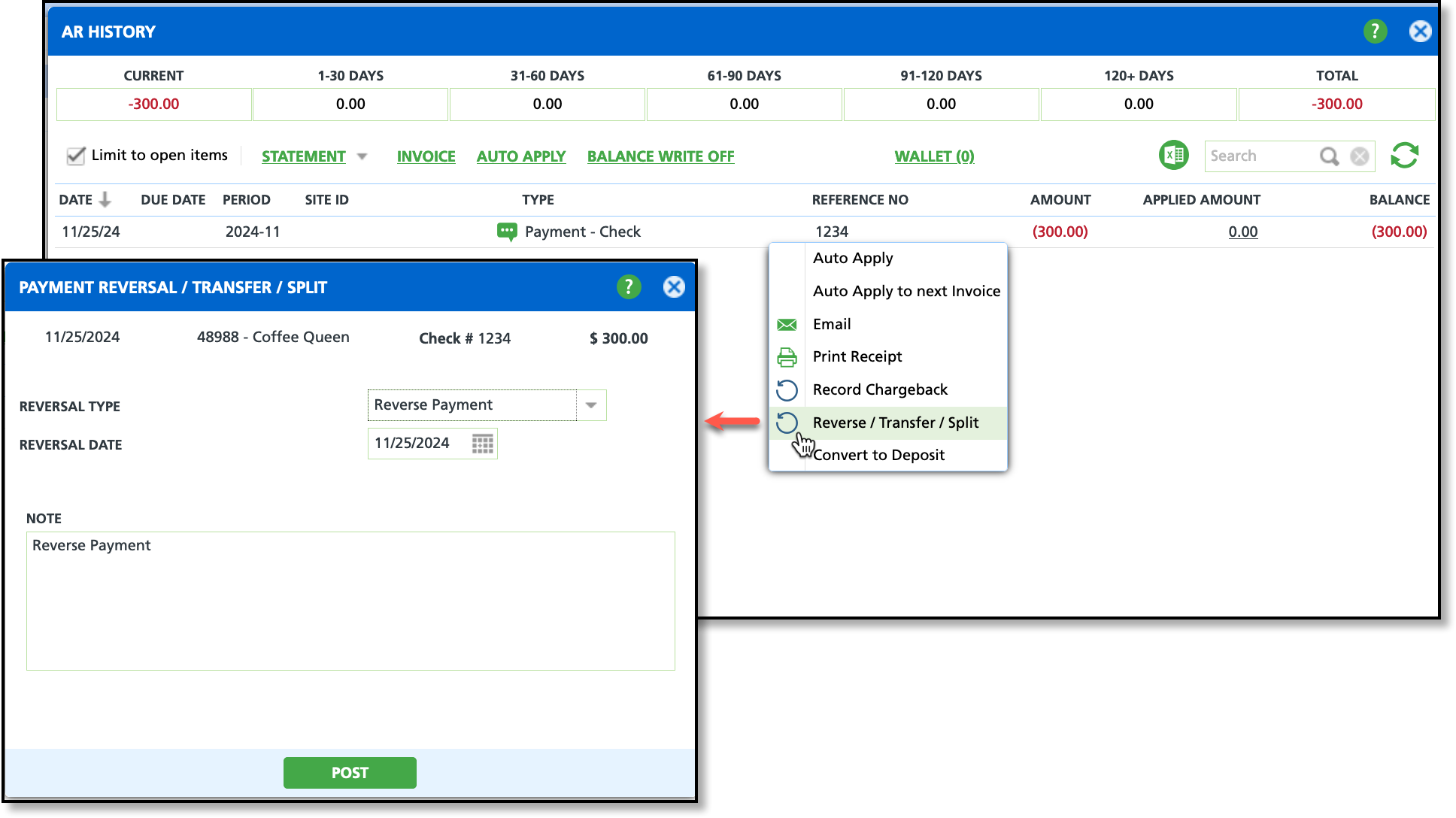The width and height of the screenshot is (1456, 818).
Task: Open the Payment Reversal help icon
Action: point(629,286)
